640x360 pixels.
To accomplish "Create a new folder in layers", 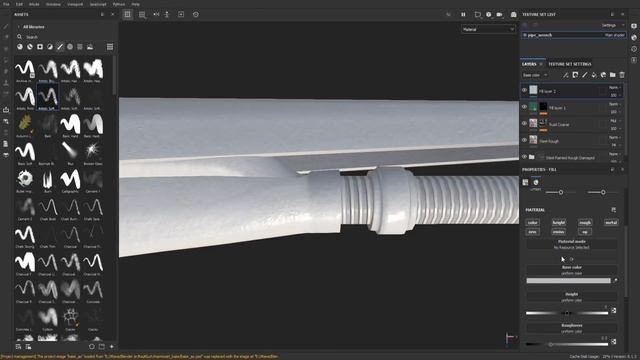I will click(613, 75).
